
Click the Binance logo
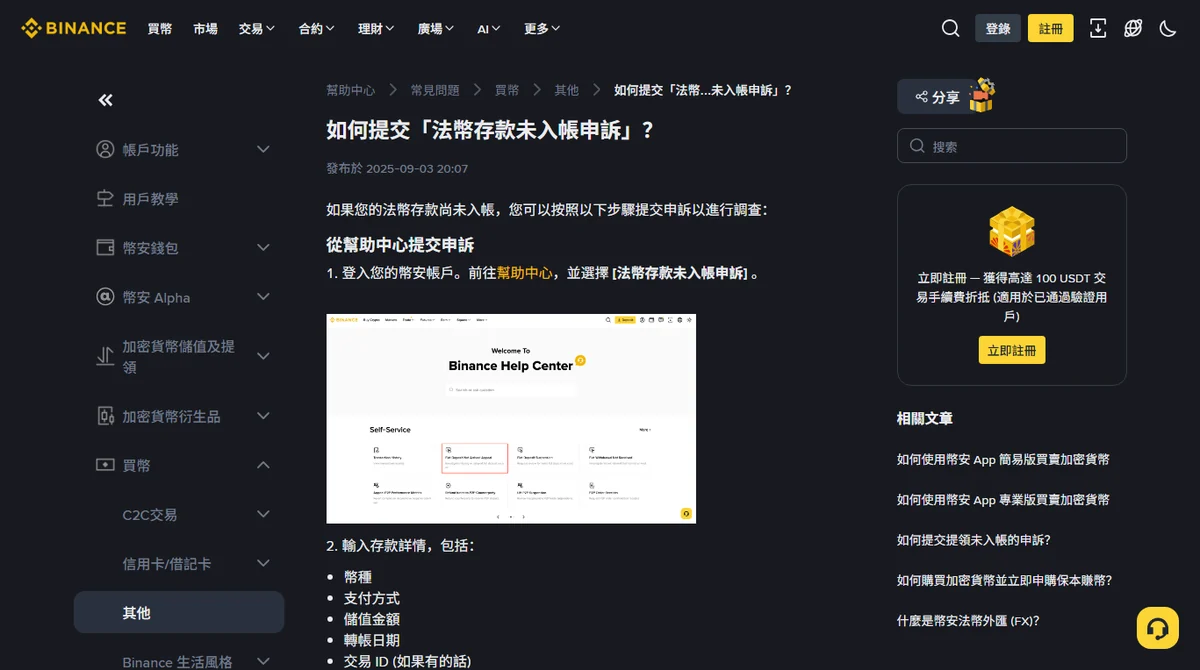coord(74,28)
